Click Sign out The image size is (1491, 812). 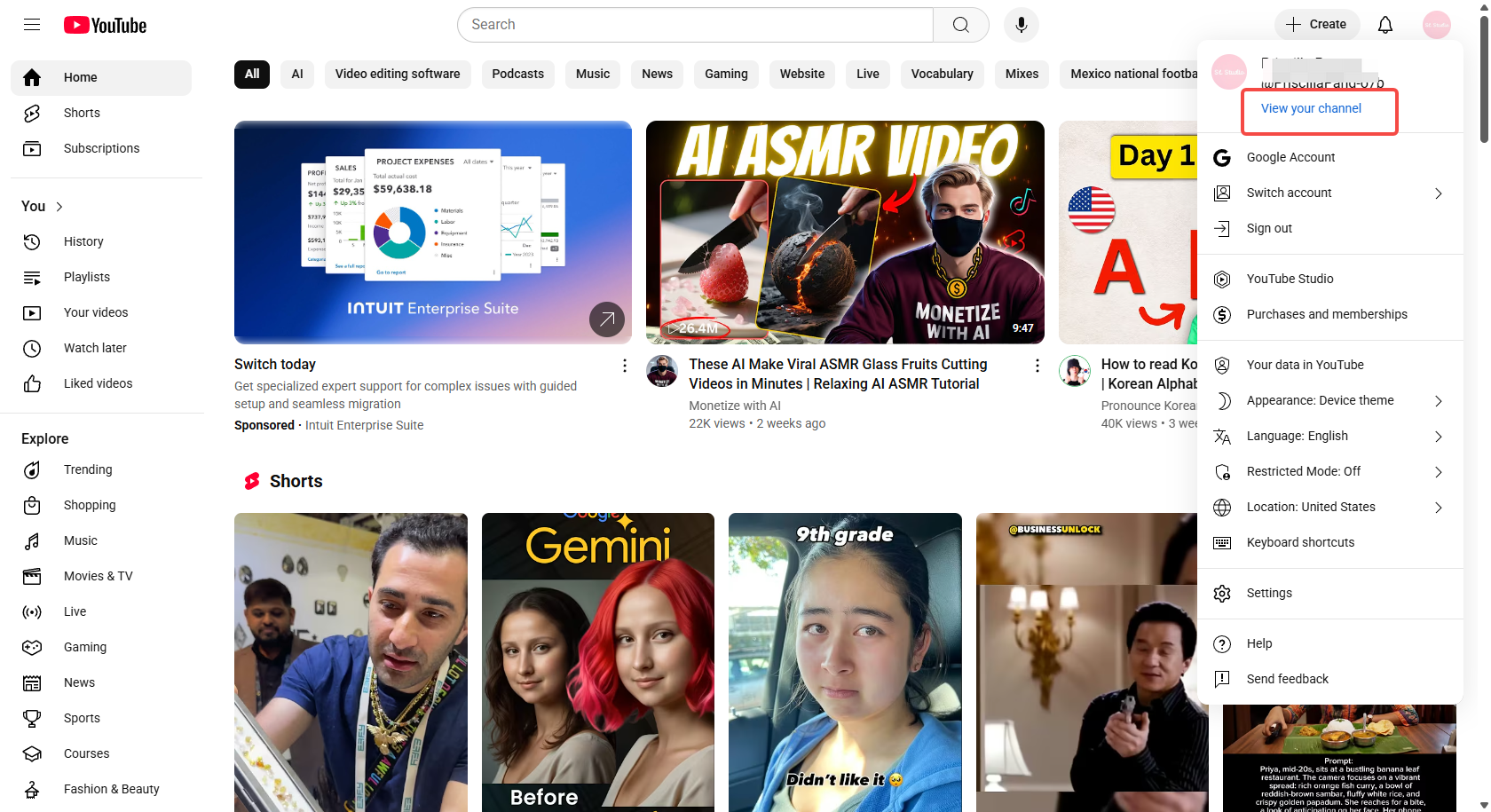1330,228
